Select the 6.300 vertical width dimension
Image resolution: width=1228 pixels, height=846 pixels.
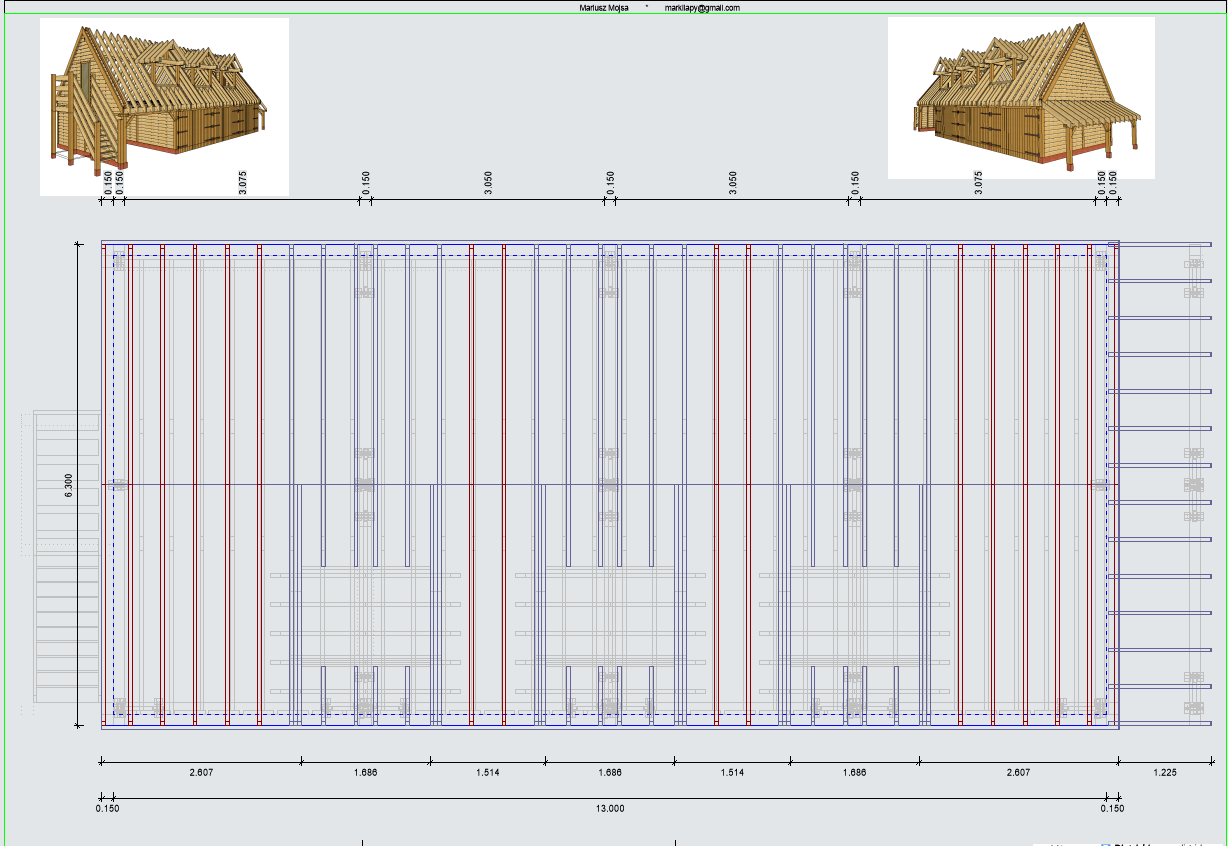point(68,484)
